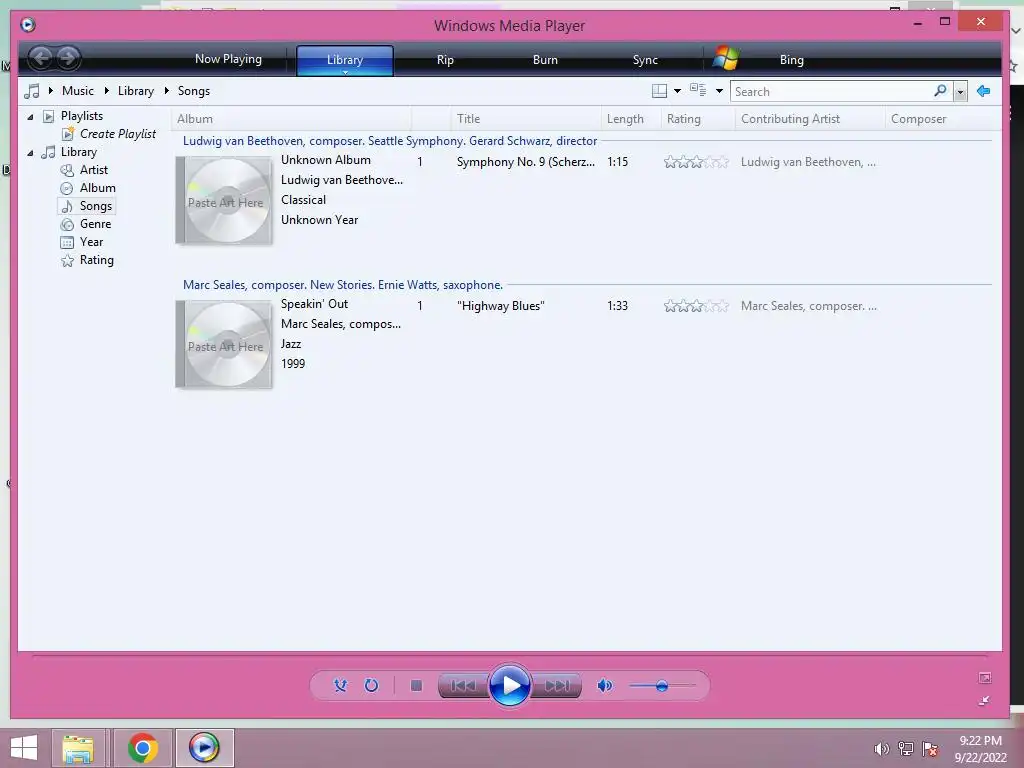Sort by the Album column header
Screen dimensions: 1024x768
(291, 119)
